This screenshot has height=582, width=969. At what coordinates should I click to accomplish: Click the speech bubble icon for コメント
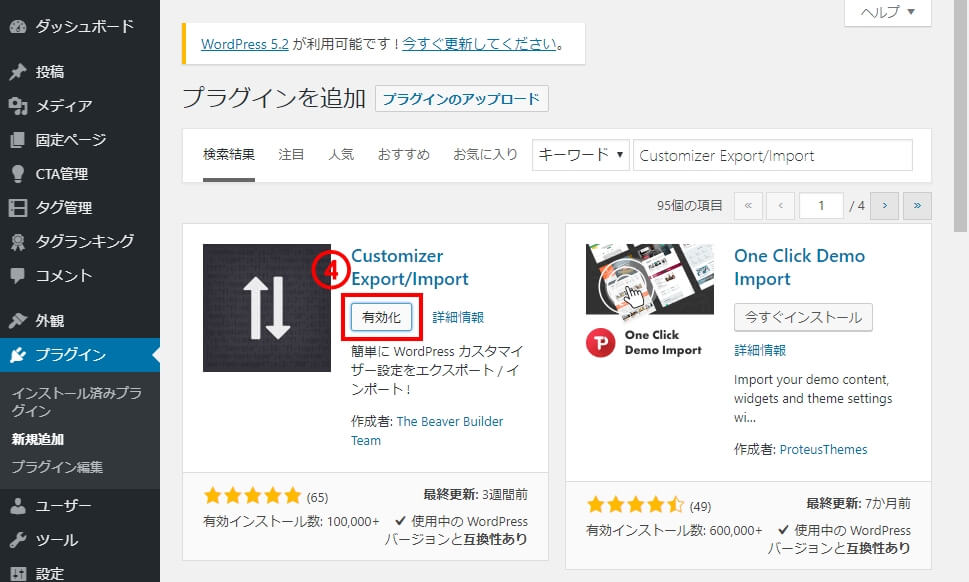tap(18, 276)
